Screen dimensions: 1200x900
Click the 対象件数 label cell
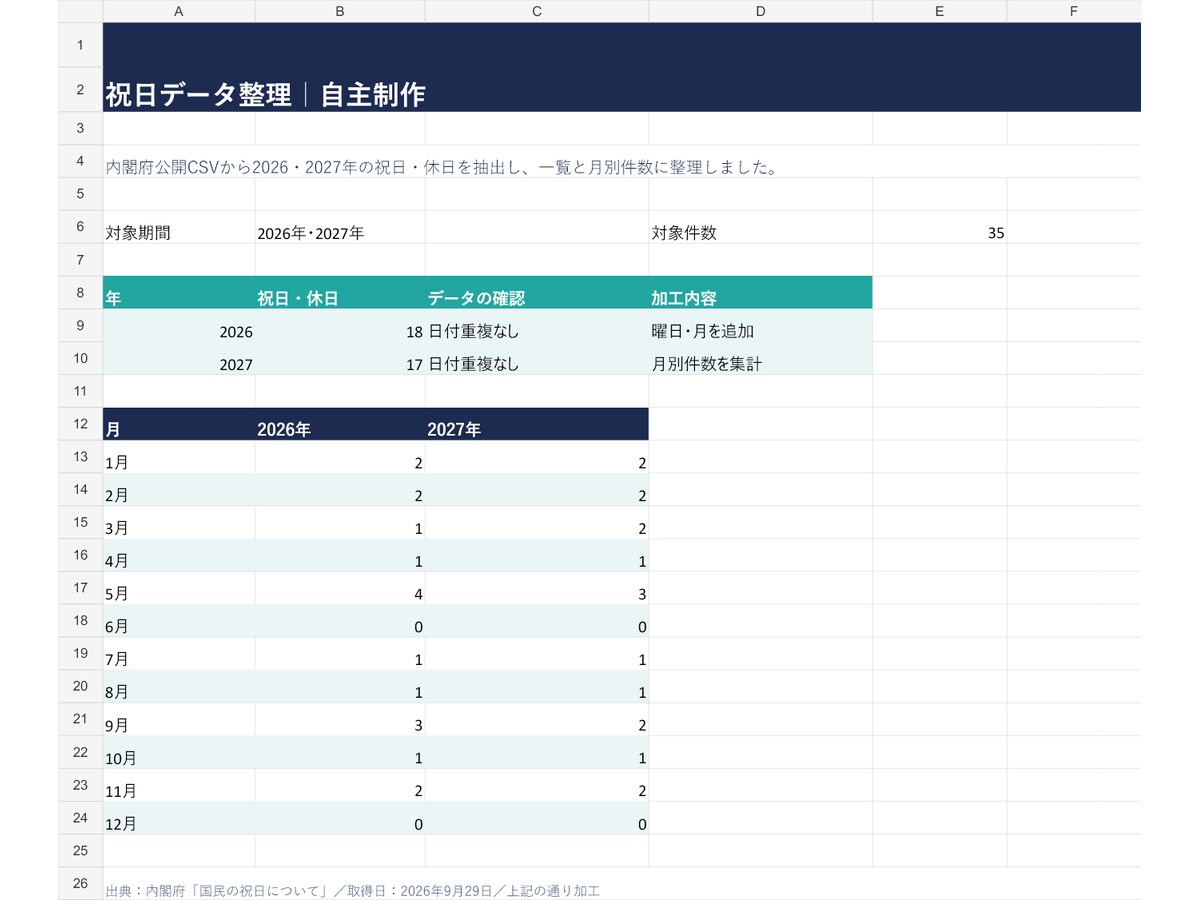[761, 227]
